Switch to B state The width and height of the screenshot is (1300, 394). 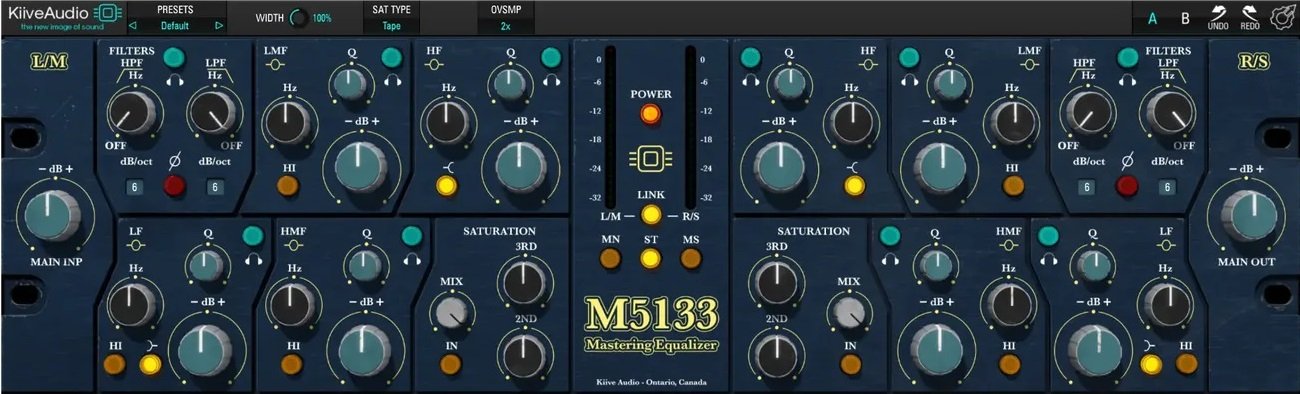pos(1185,18)
